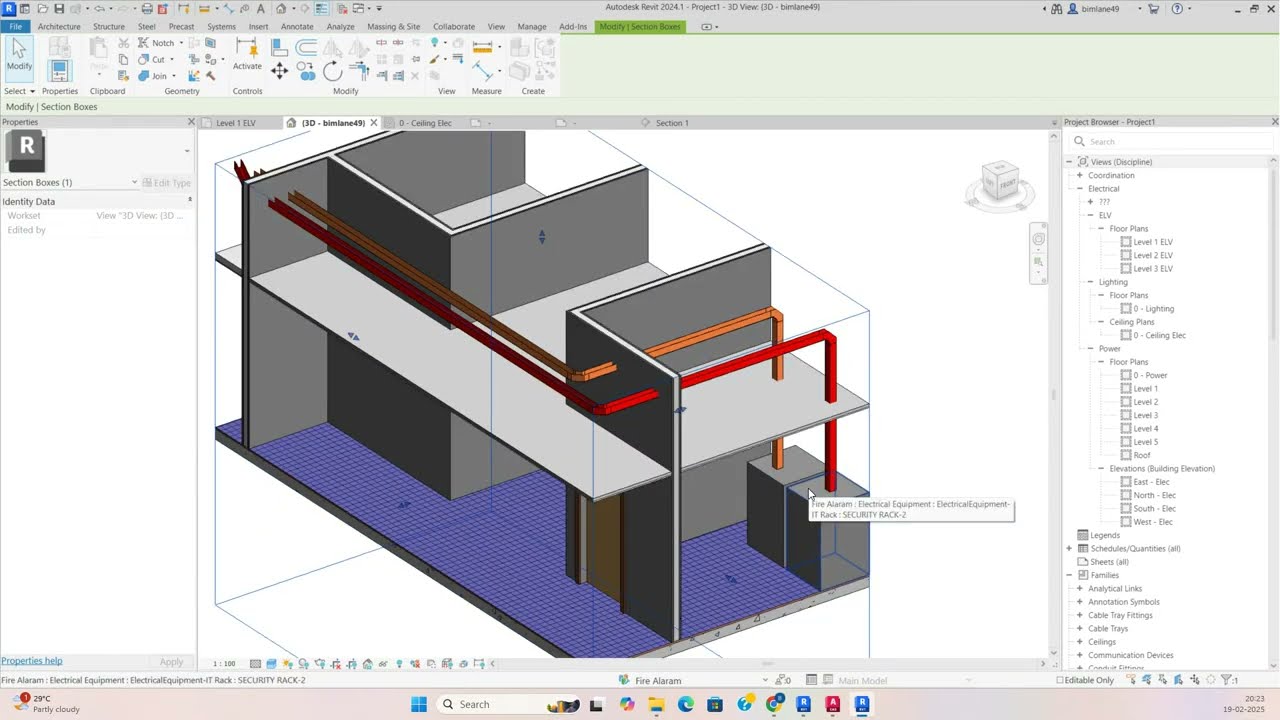Open the Join geometry dropdown
Screen dimensions: 1280x720
click(173, 76)
